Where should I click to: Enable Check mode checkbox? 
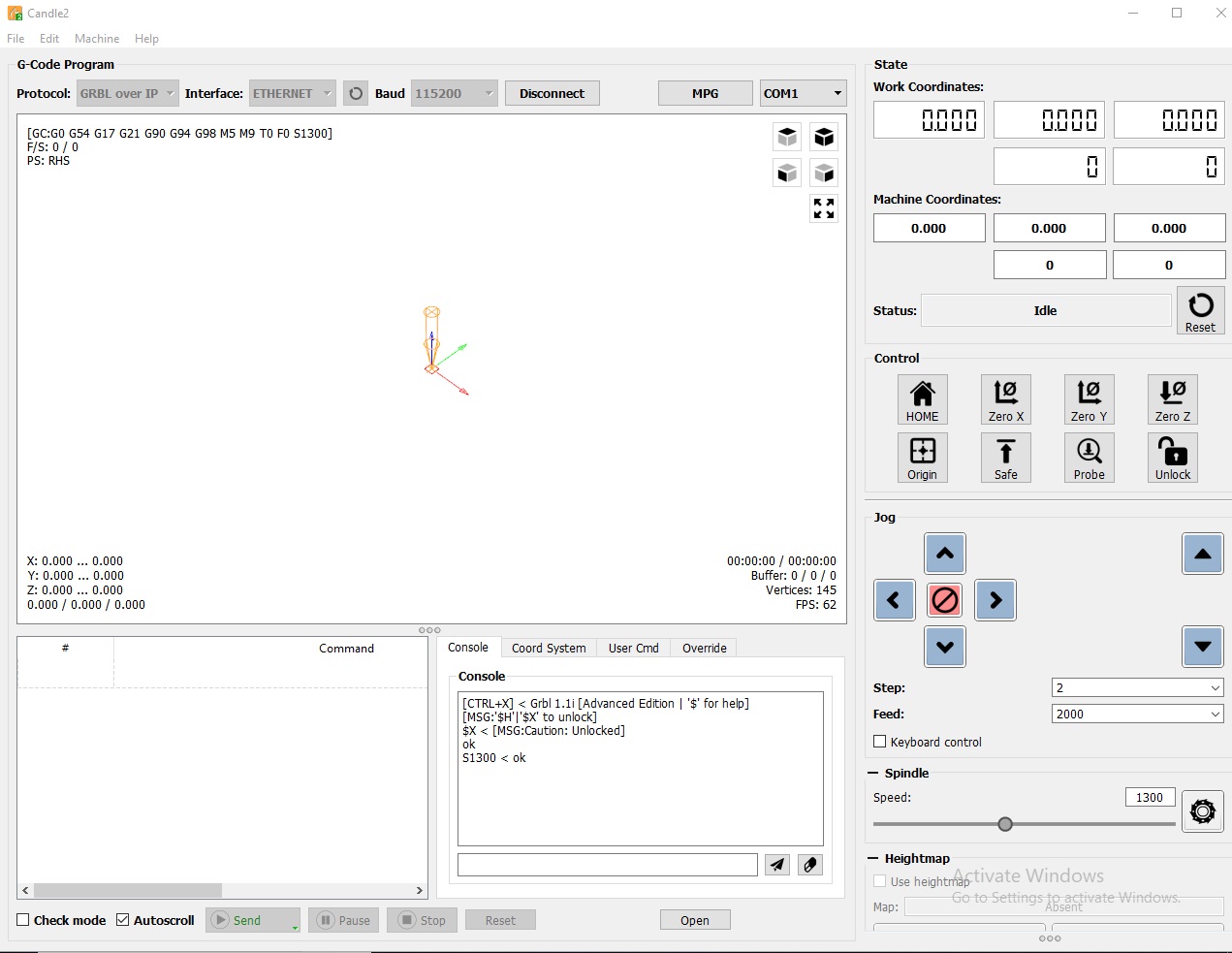coord(24,920)
